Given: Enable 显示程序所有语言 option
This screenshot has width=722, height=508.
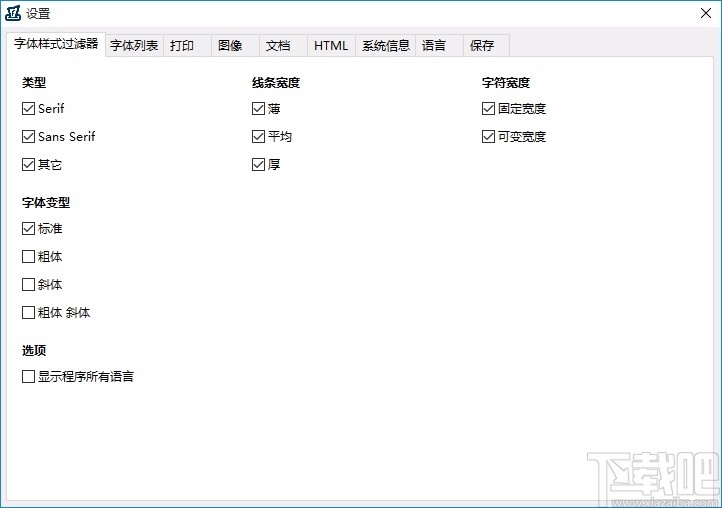Looking at the screenshot, I should coord(29,377).
